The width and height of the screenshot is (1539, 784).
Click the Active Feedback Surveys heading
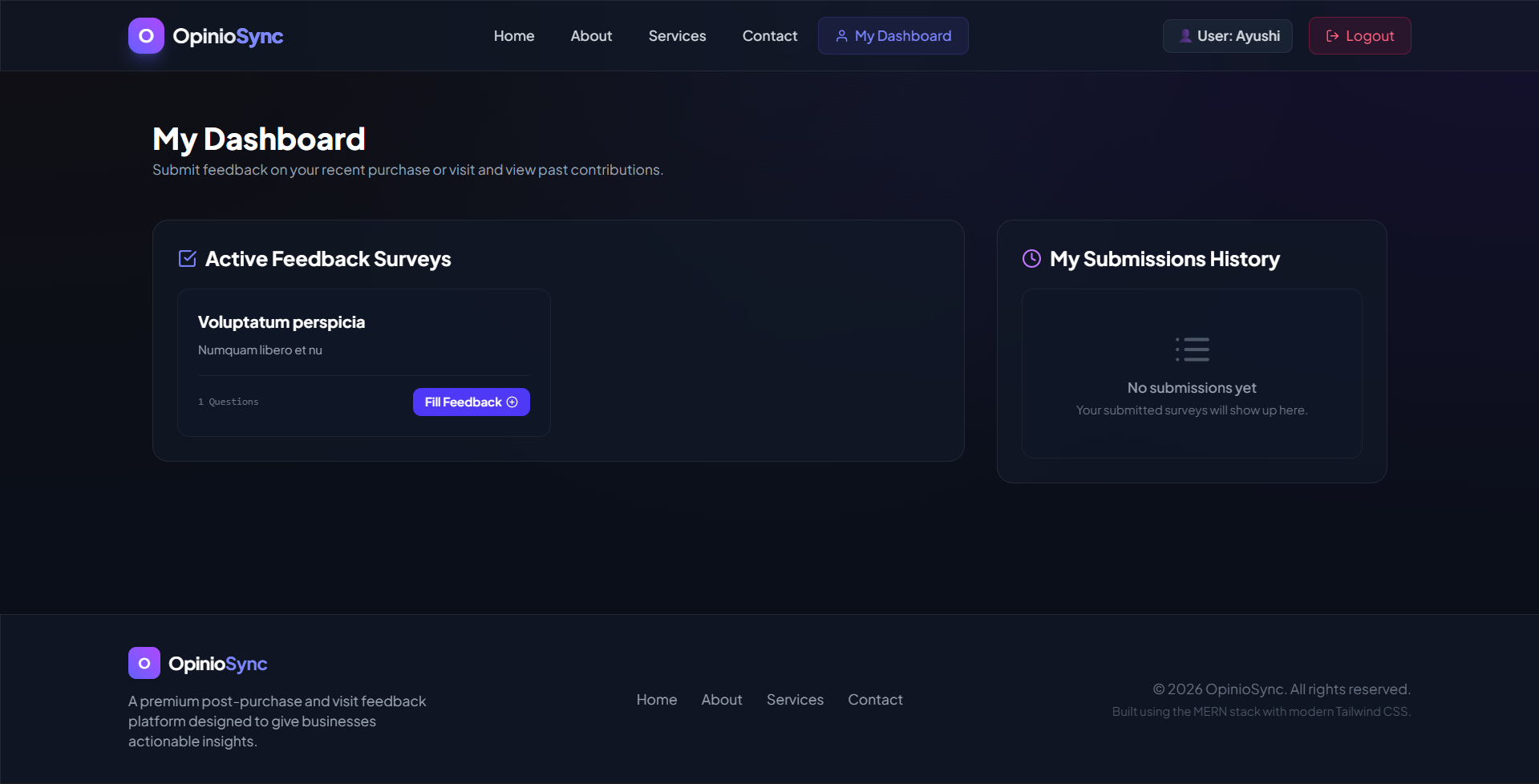click(x=328, y=259)
